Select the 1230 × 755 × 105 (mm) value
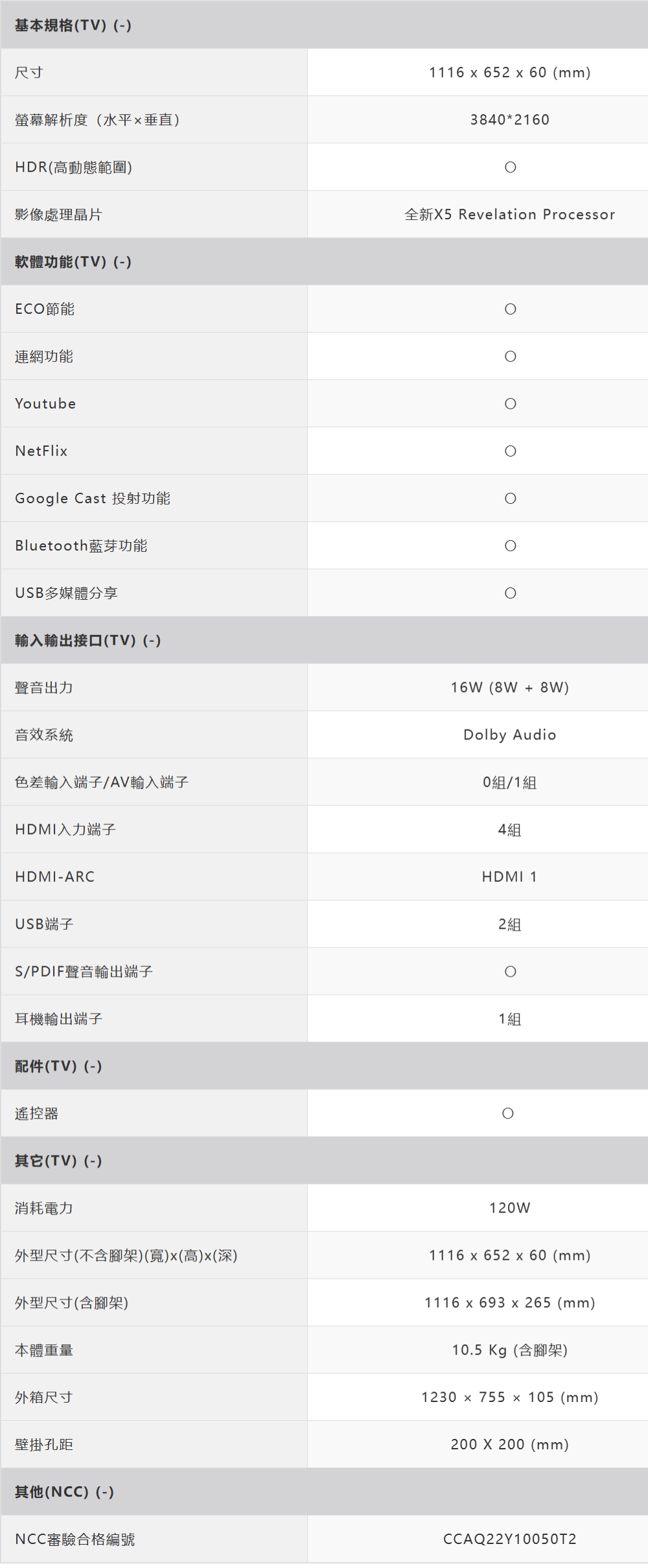Image resolution: width=648 pixels, height=1568 pixels. [510, 1398]
